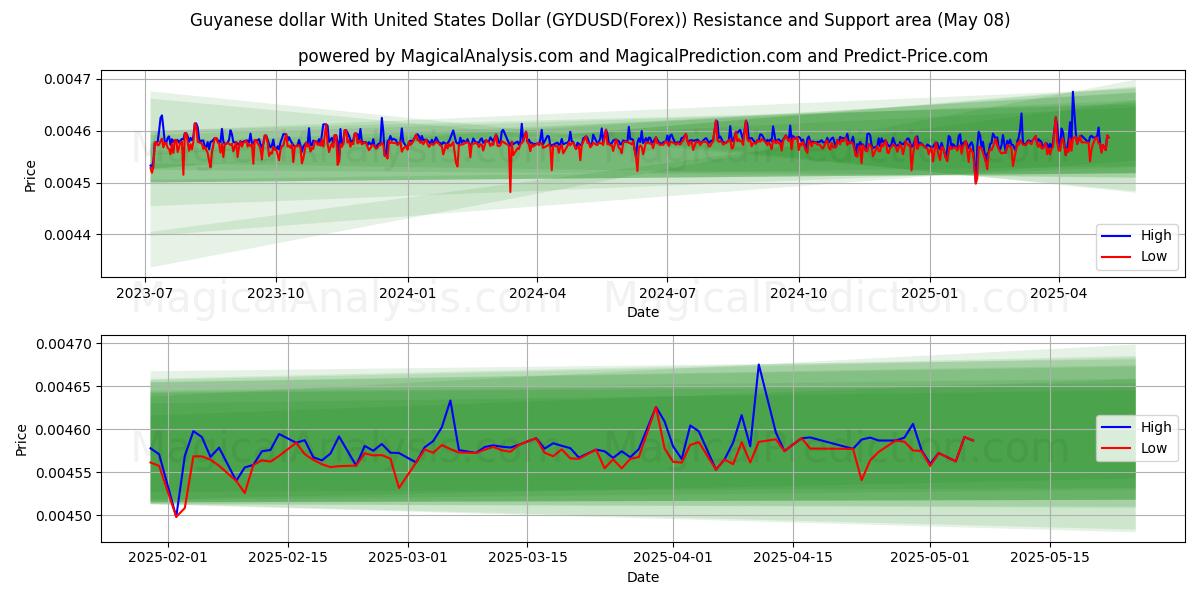The width and height of the screenshot is (1200, 600).
Task: Click the 'Price' axis label of top chart
Action: tap(30, 176)
